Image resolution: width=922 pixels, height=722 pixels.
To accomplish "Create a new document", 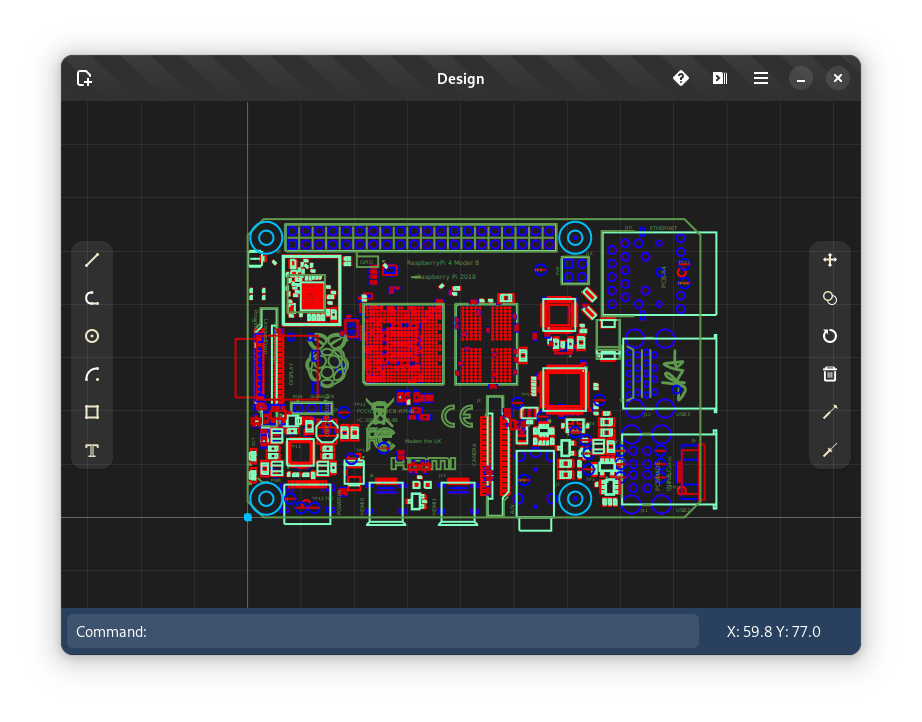I will pyautogui.click(x=85, y=78).
